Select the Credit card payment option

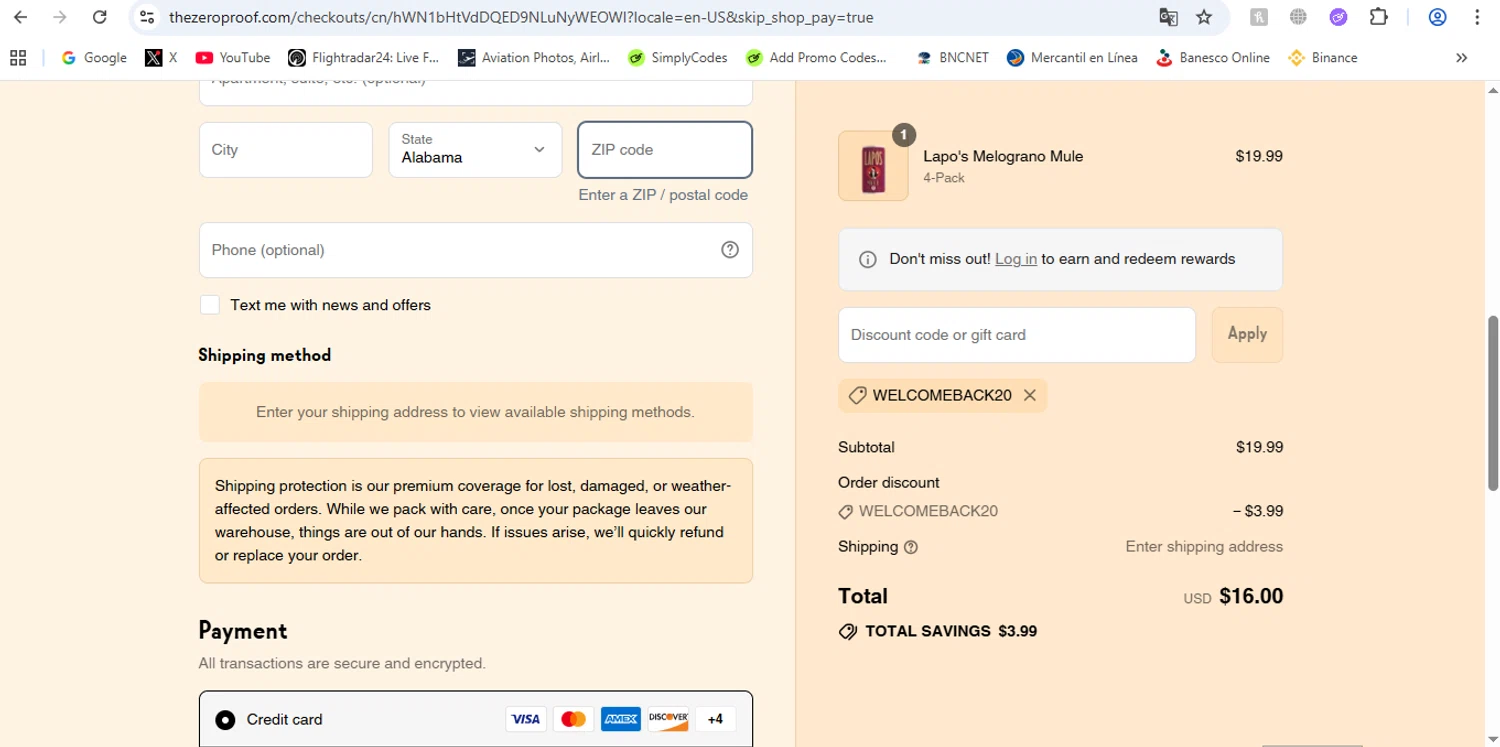pos(226,720)
